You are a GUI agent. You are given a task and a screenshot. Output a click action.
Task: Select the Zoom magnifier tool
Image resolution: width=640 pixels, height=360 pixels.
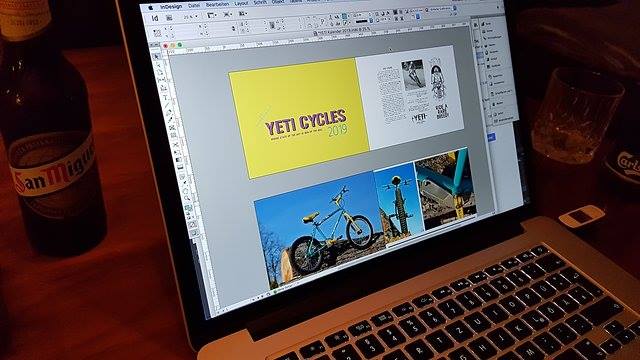(187, 198)
